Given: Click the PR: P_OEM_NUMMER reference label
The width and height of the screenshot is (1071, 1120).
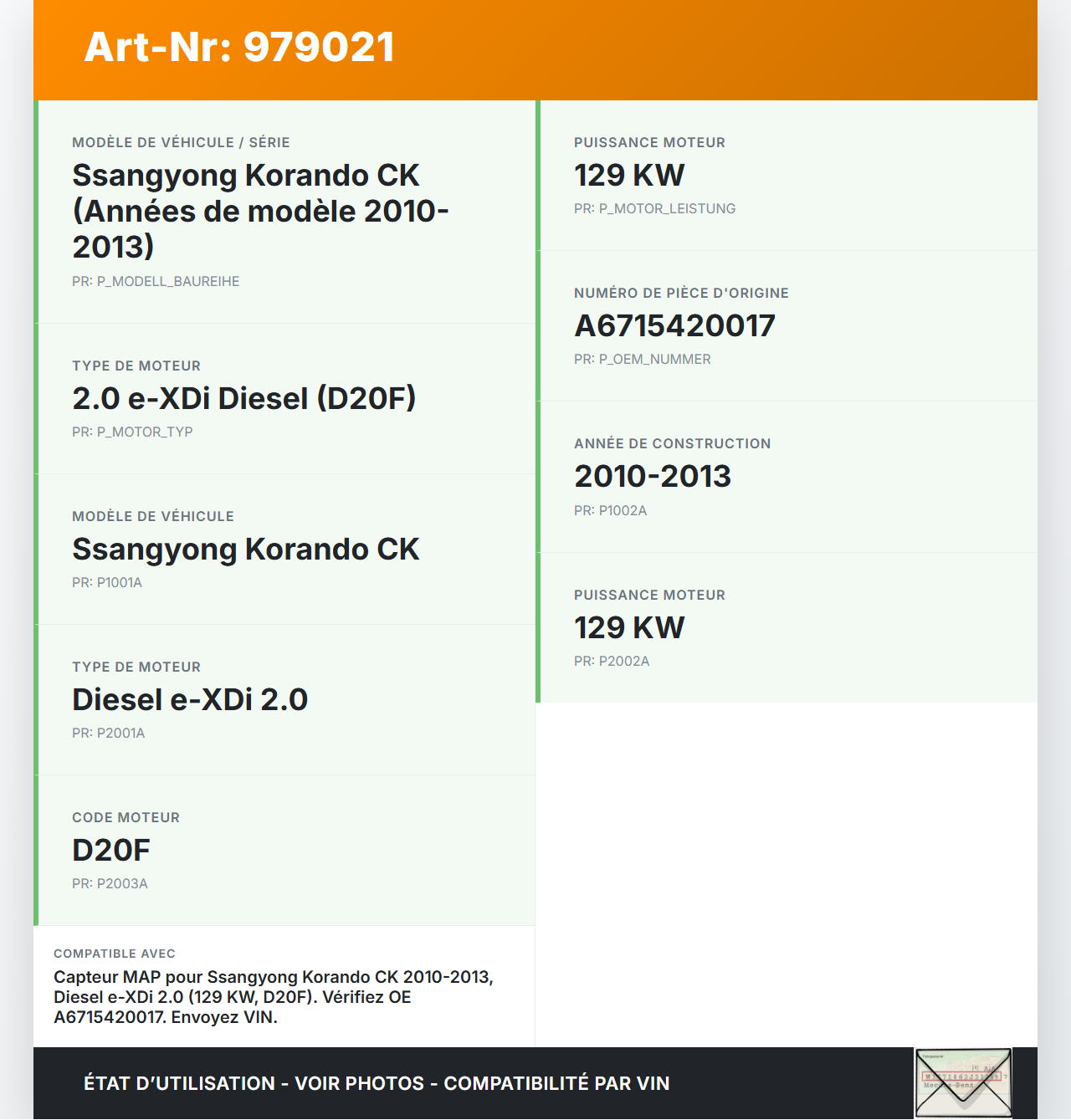Looking at the screenshot, I should click(x=642, y=359).
